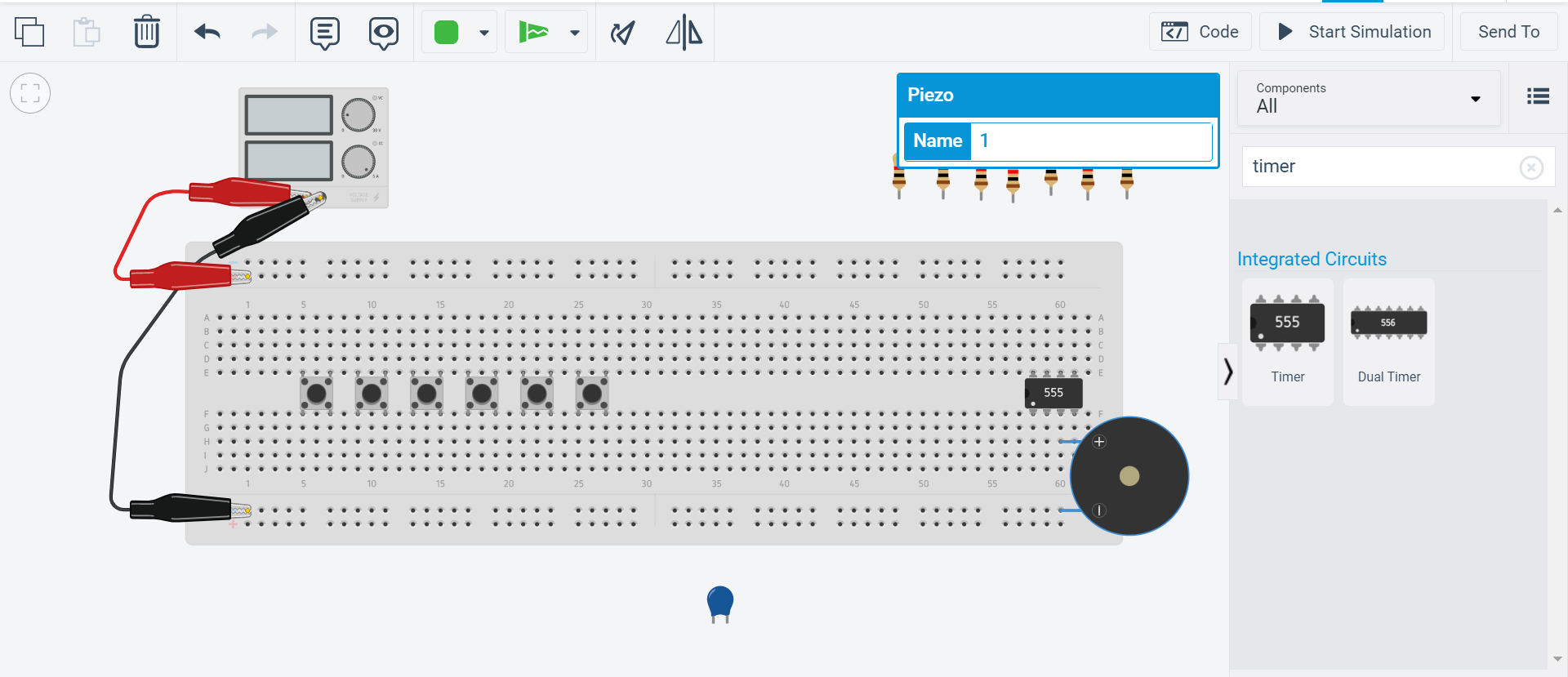Image resolution: width=1568 pixels, height=677 pixels.
Task: Select the piezo buzzer on breadboard
Action: (1129, 476)
